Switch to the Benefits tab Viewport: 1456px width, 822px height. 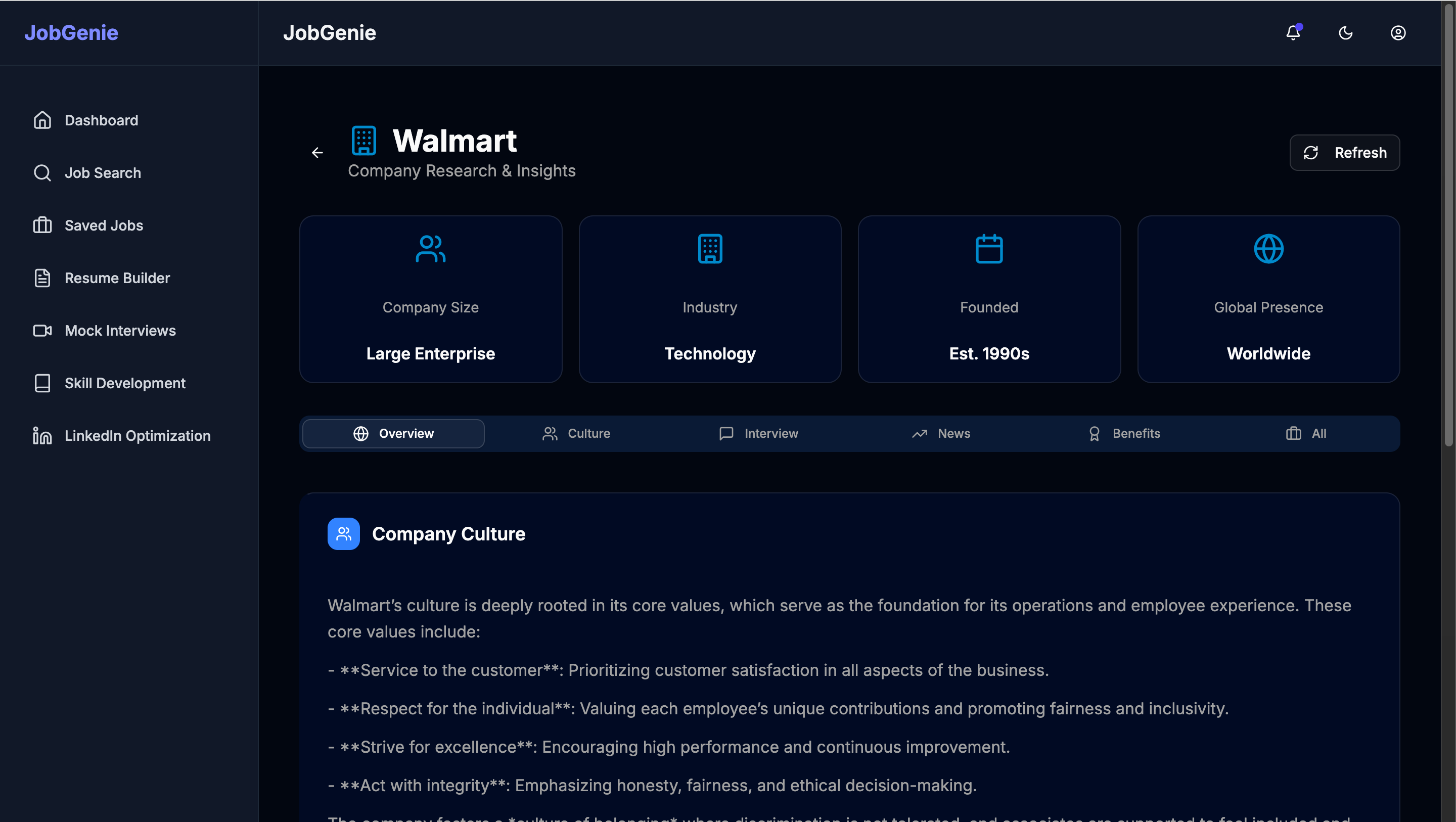tap(1123, 433)
